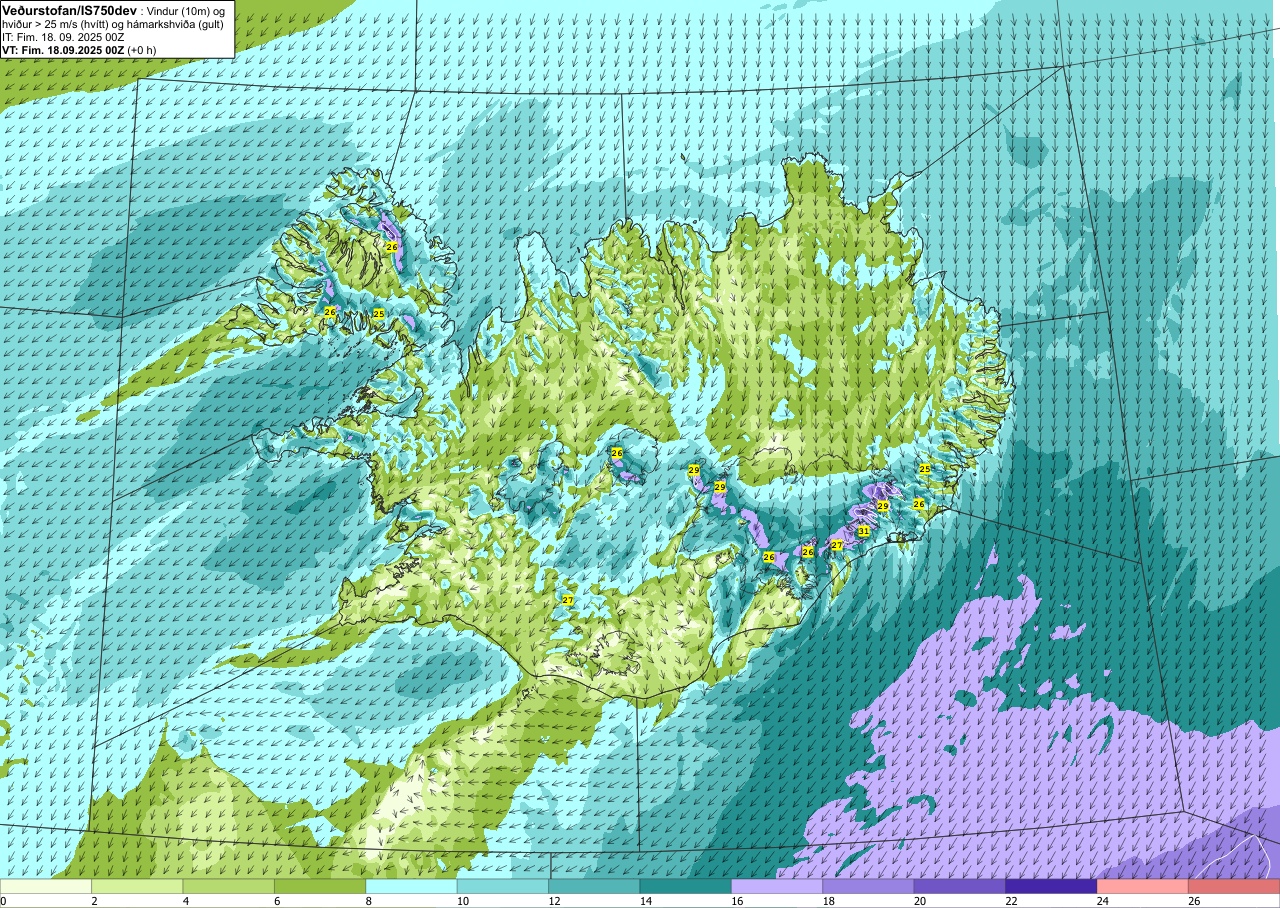The width and height of the screenshot is (1280, 908).
Task: Click the legend scale value 22
Action: pyautogui.click(x=1012, y=901)
